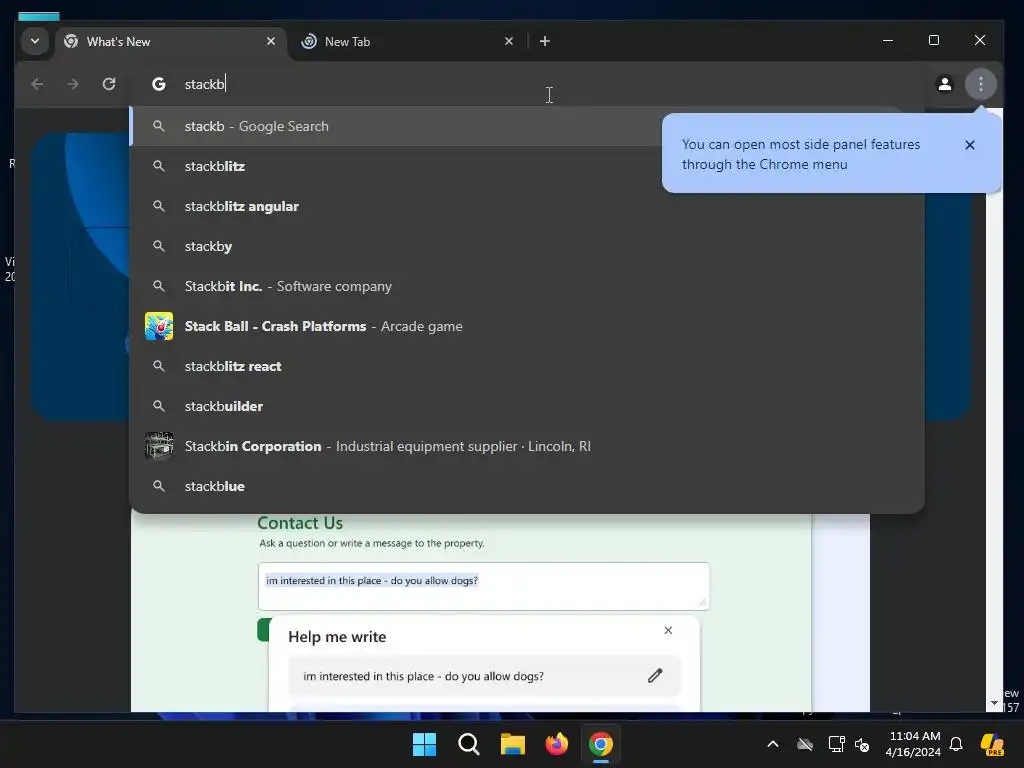
Task: Click the Contact Us heading
Action: 300,523
